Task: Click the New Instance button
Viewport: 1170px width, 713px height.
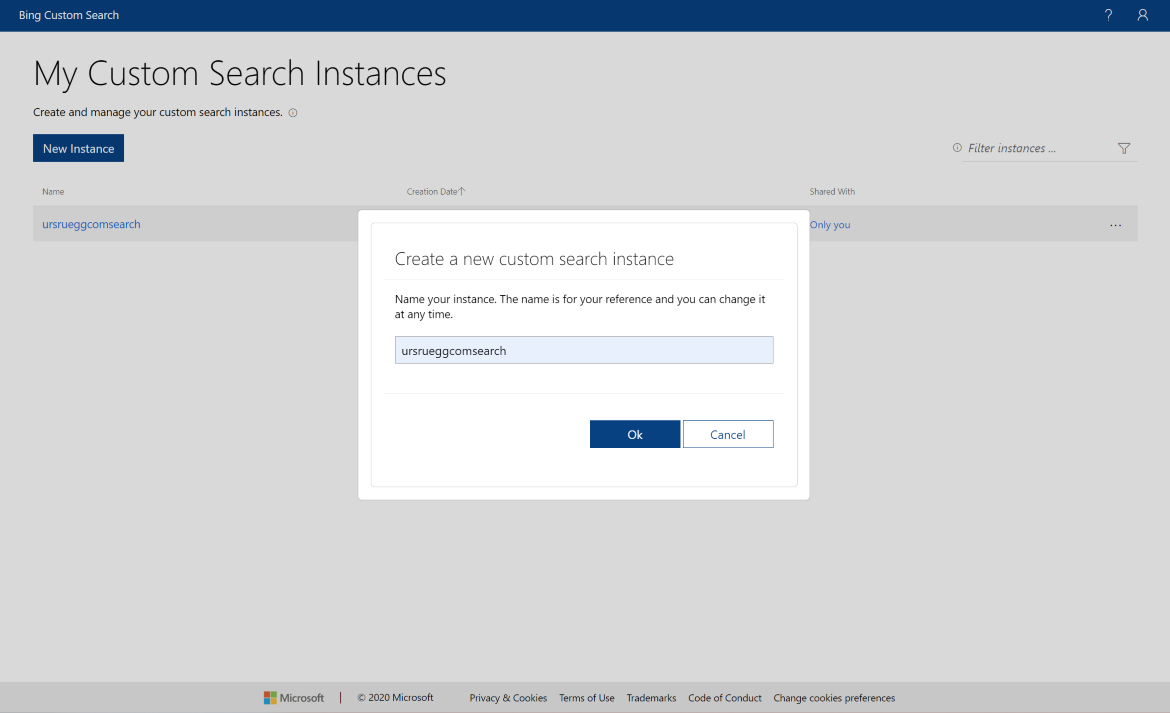Action: [78, 148]
